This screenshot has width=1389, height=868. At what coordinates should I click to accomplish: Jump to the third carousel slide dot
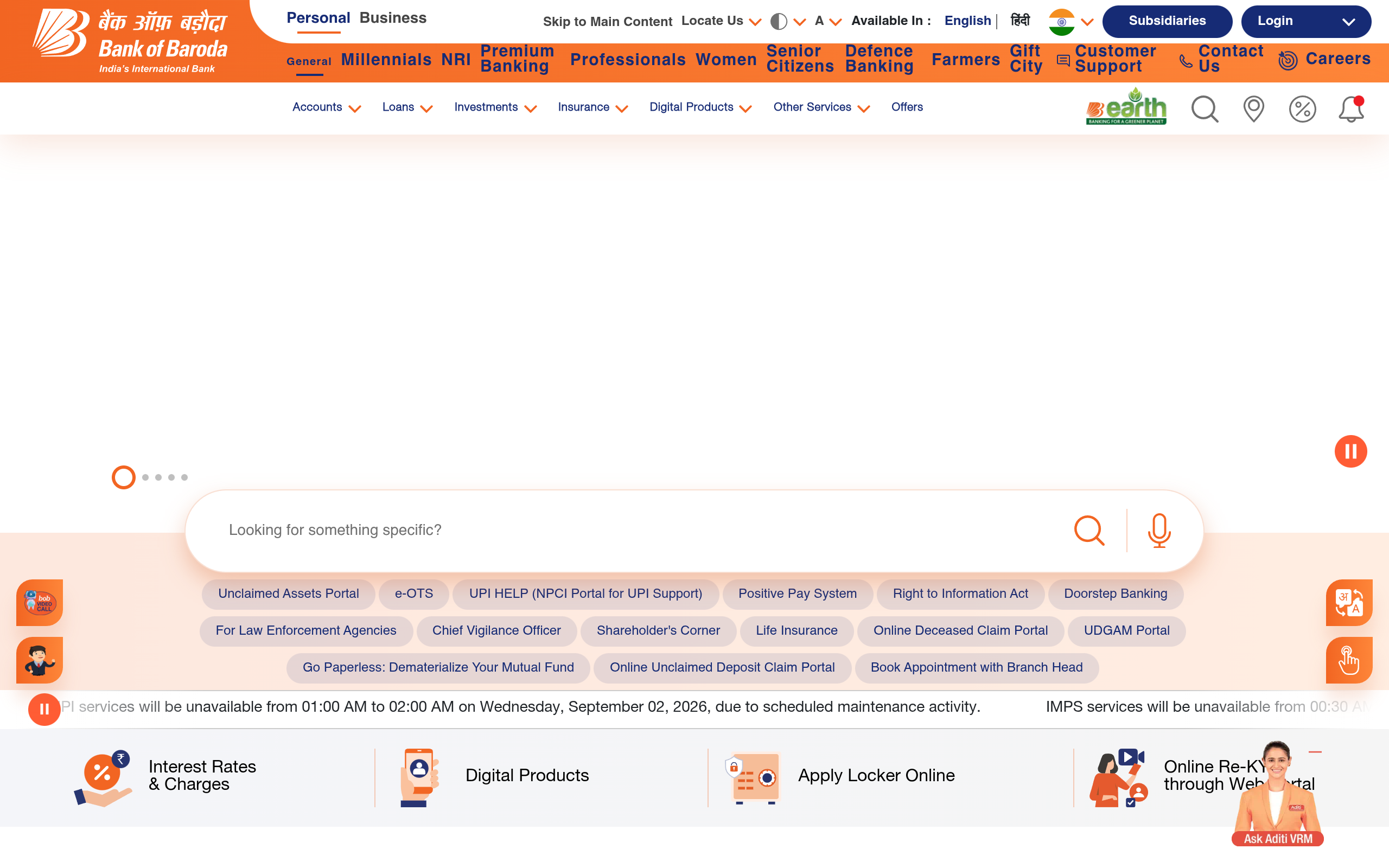(158, 477)
